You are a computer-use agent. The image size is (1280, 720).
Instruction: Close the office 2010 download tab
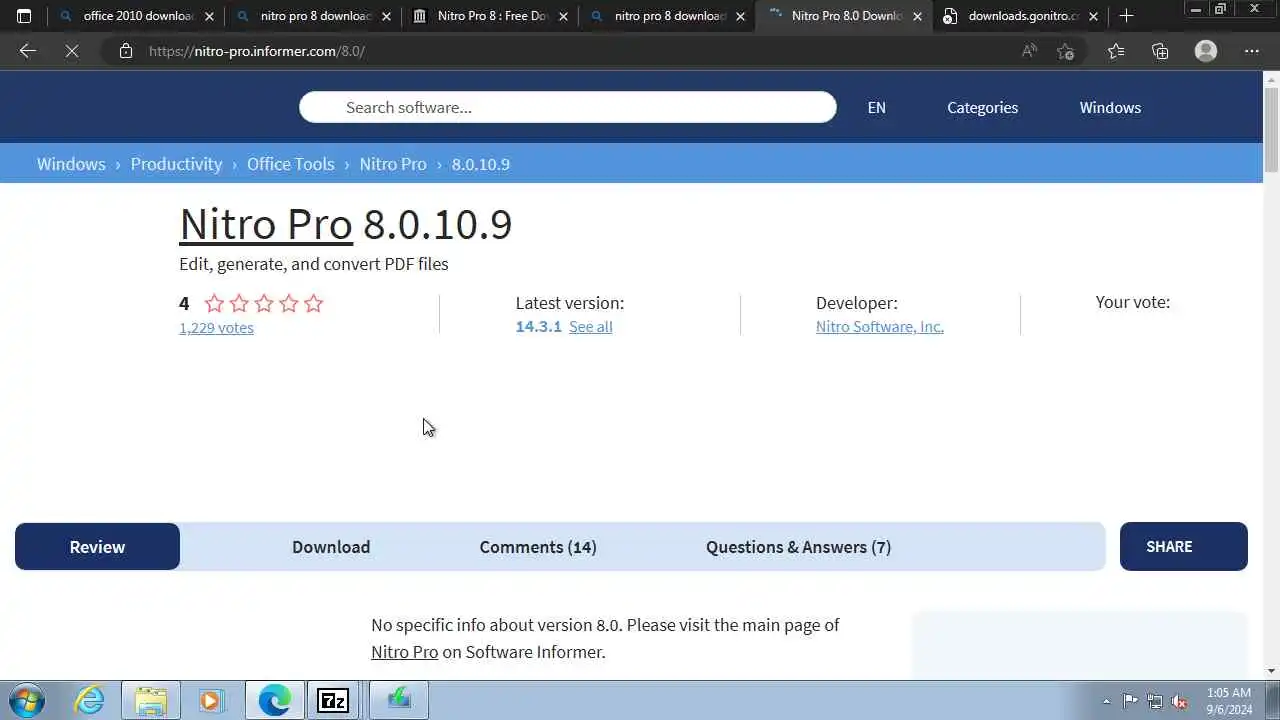(x=210, y=16)
